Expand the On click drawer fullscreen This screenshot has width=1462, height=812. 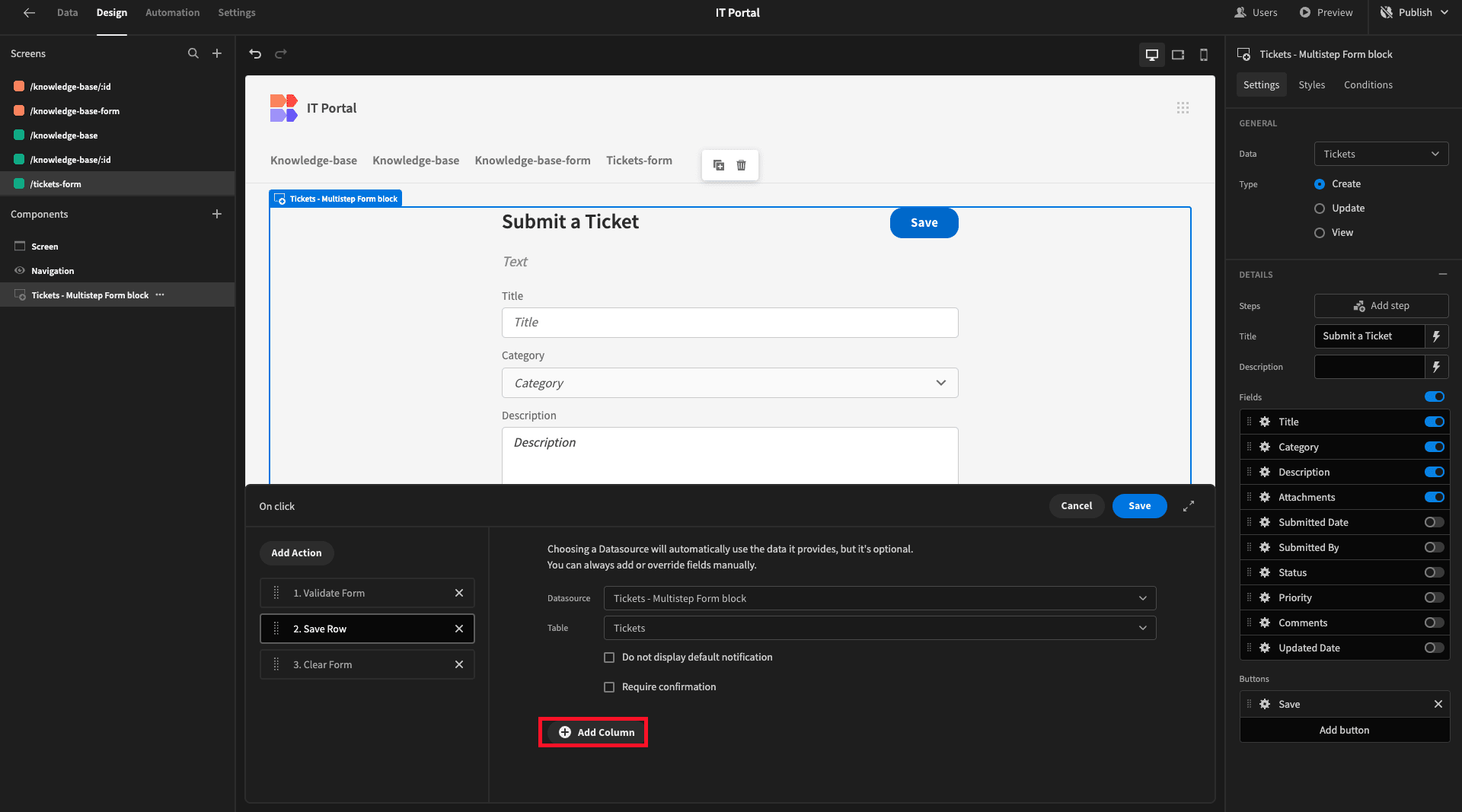(x=1189, y=506)
